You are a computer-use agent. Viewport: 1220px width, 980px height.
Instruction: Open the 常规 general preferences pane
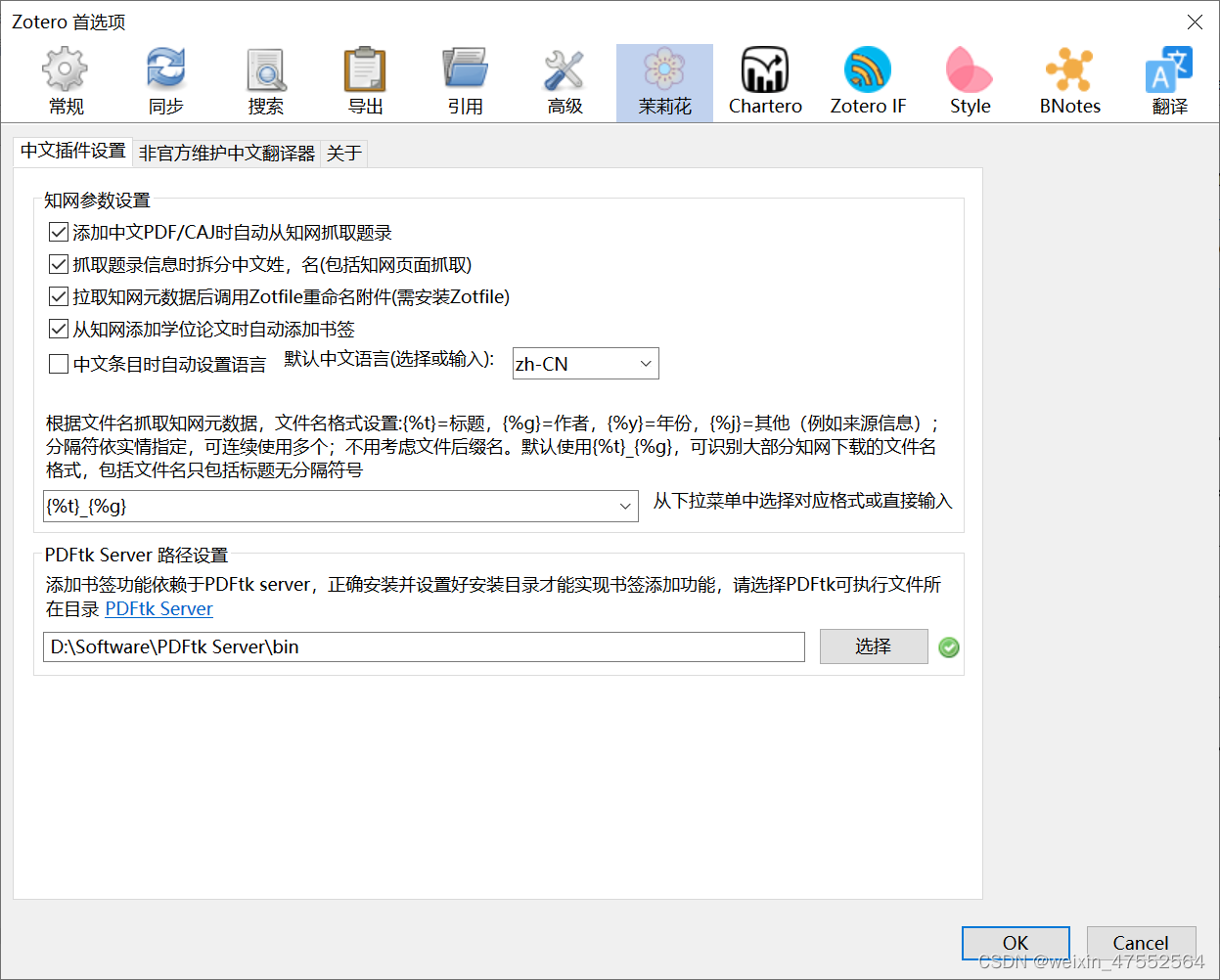pos(66,82)
